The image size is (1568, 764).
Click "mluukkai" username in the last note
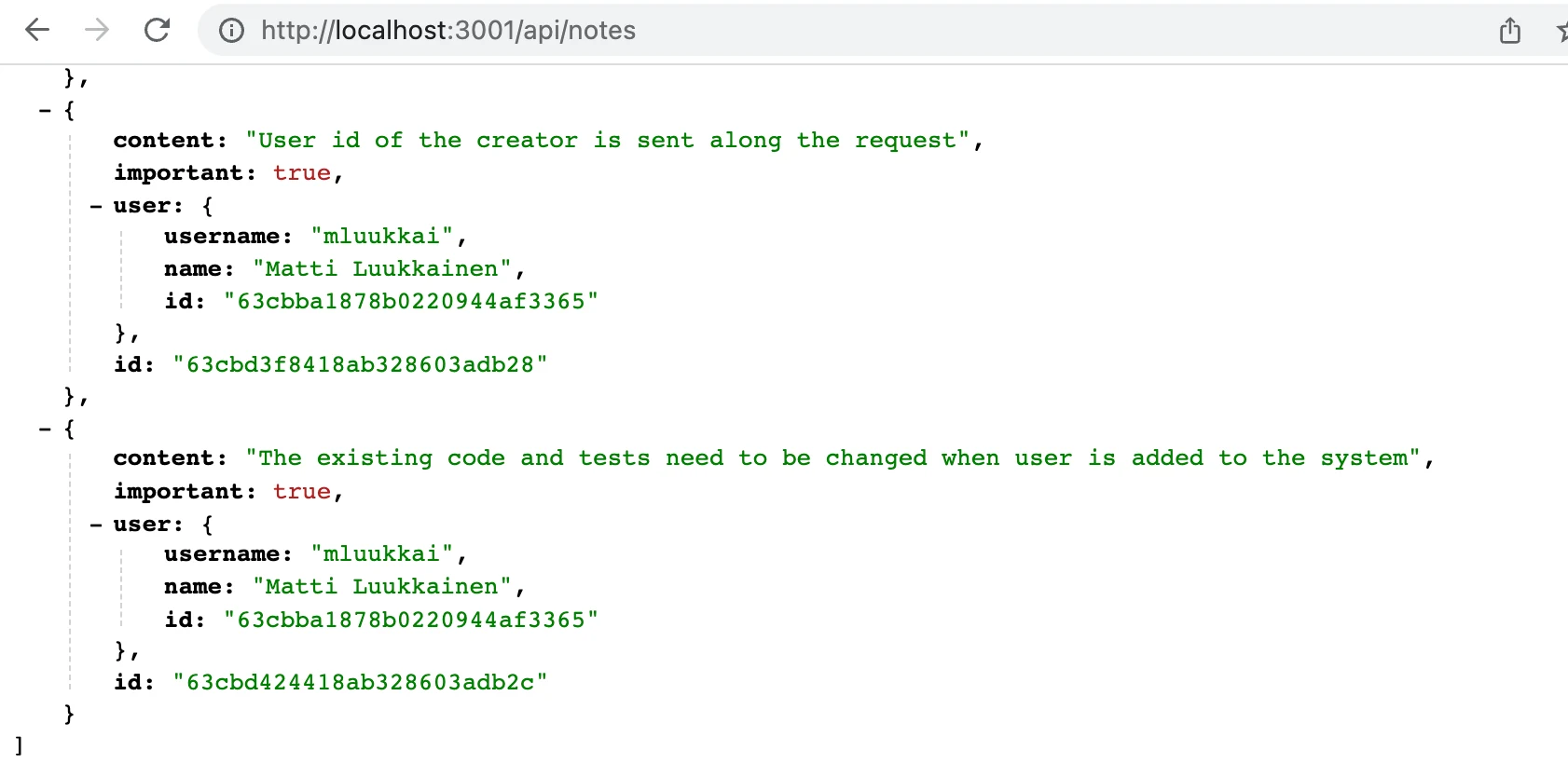tap(382, 554)
